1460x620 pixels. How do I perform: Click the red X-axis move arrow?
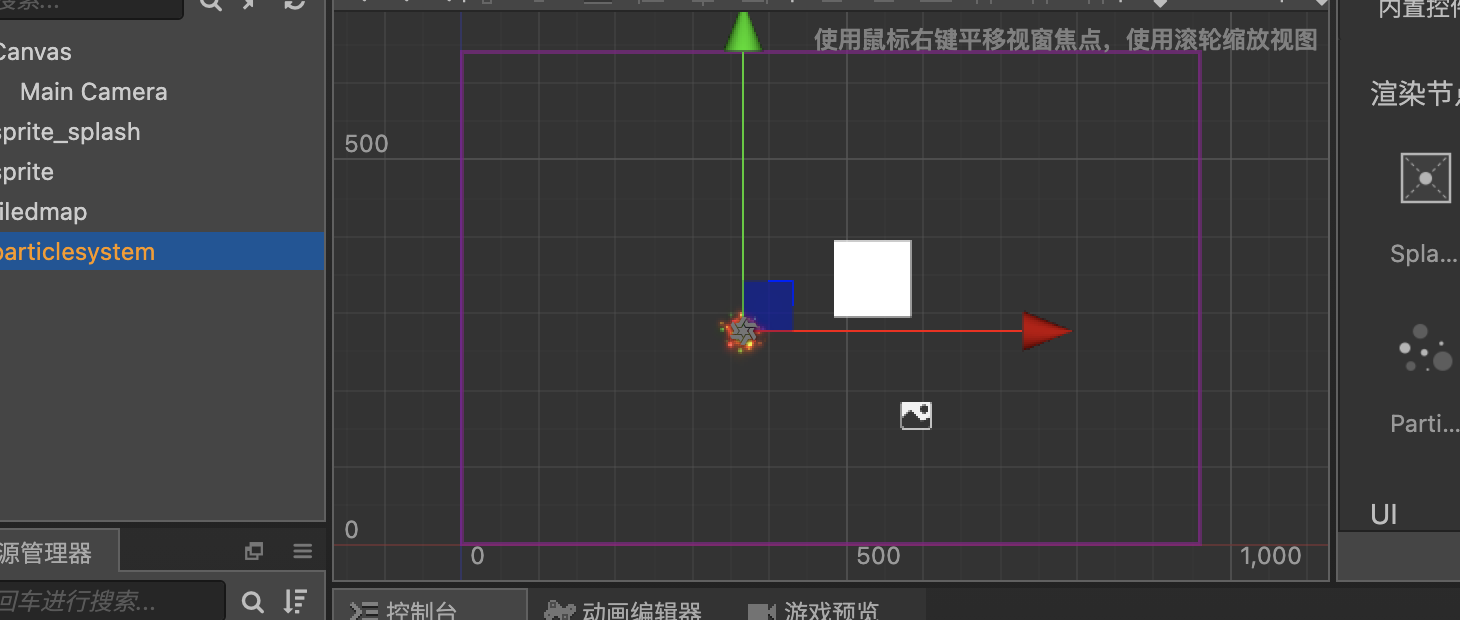click(x=1046, y=331)
